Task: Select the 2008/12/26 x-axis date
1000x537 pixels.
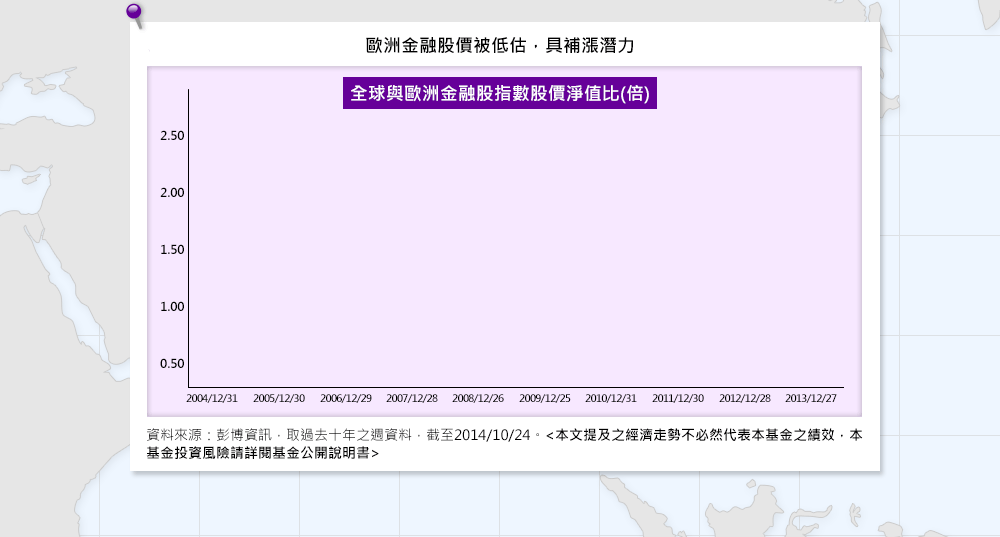Action: pyautogui.click(x=478, y=398)
